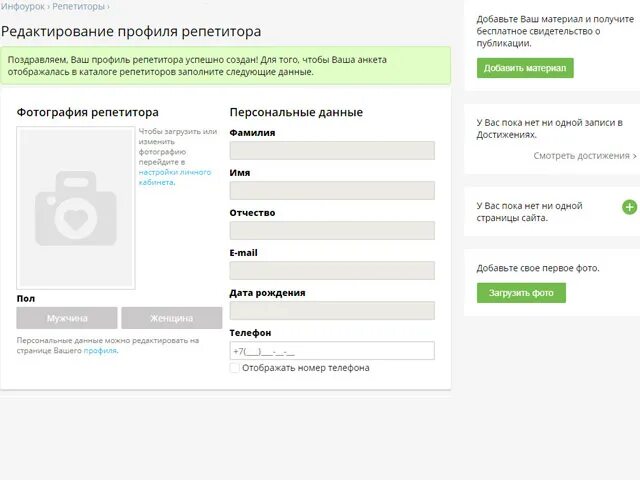The height and width of the screenshot is (480, 640).
Task: Click the camera photo placeholder icon
Action: [76, 208]
